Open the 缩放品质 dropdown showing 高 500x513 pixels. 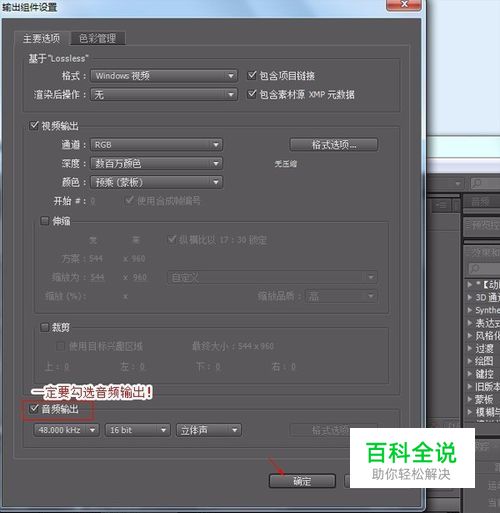(341, 296)
